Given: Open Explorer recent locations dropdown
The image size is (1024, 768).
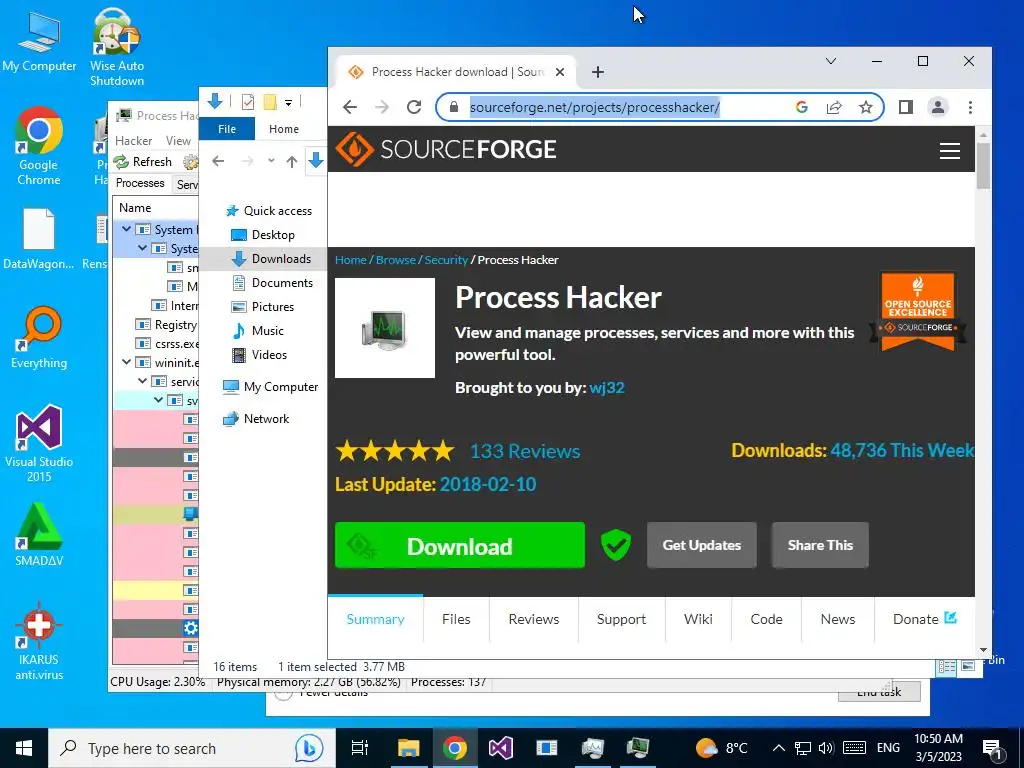Looking at the screenshot, I should 271,161.
